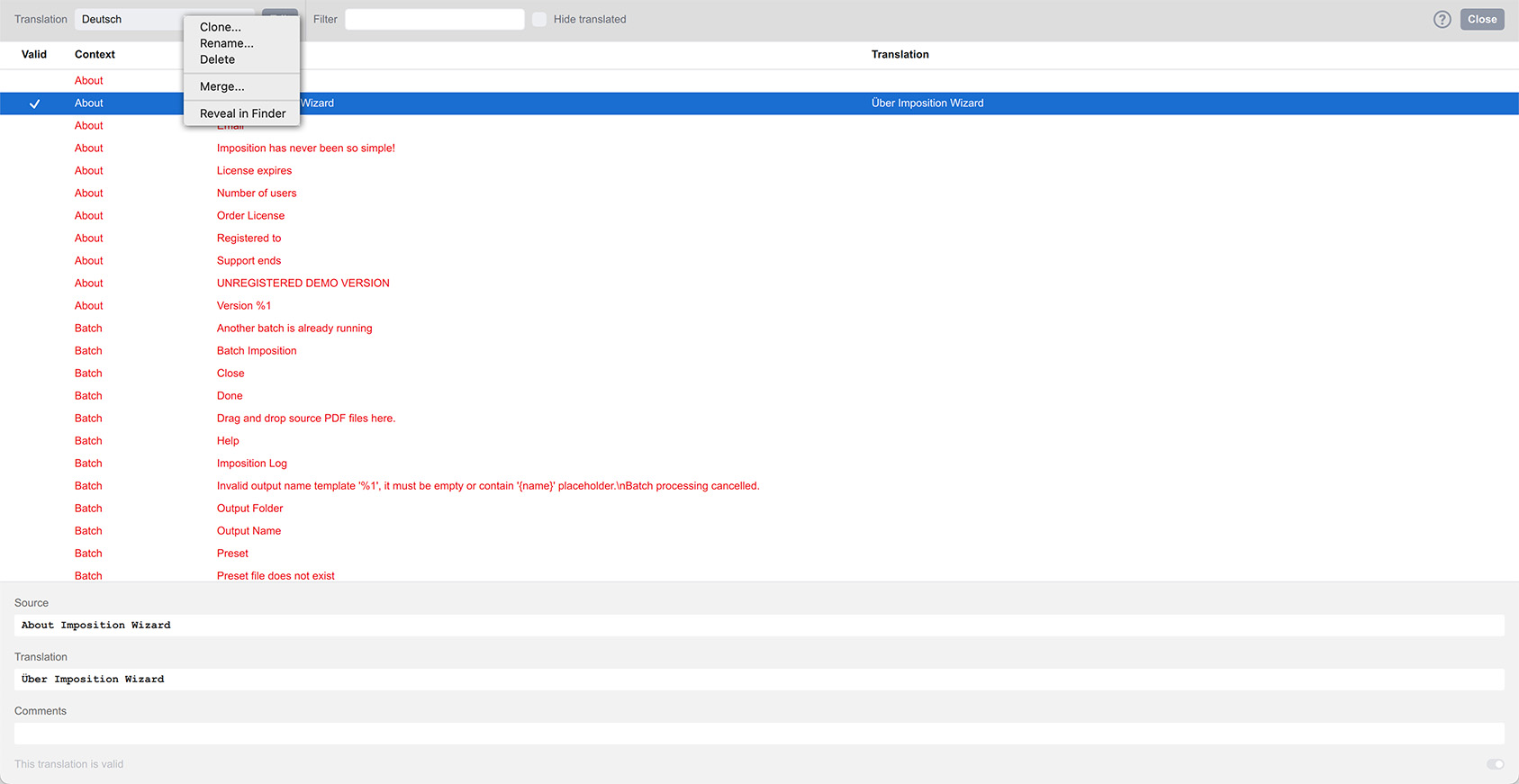Screen dimensions: 1519x784
Task: Click the Close button
Action: 1482,19
